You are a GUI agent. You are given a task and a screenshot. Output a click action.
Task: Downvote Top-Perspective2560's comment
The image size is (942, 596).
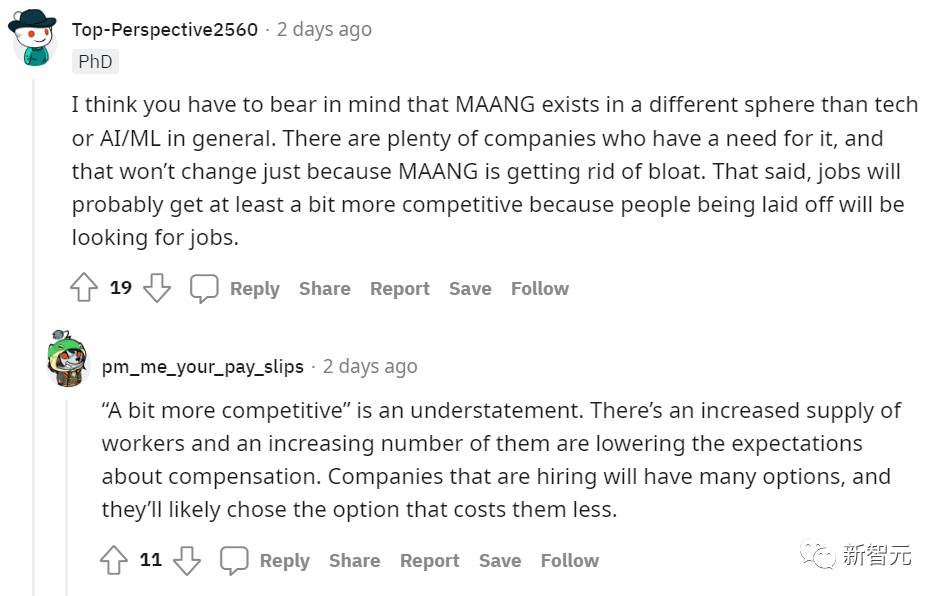[x=157, y=289]
